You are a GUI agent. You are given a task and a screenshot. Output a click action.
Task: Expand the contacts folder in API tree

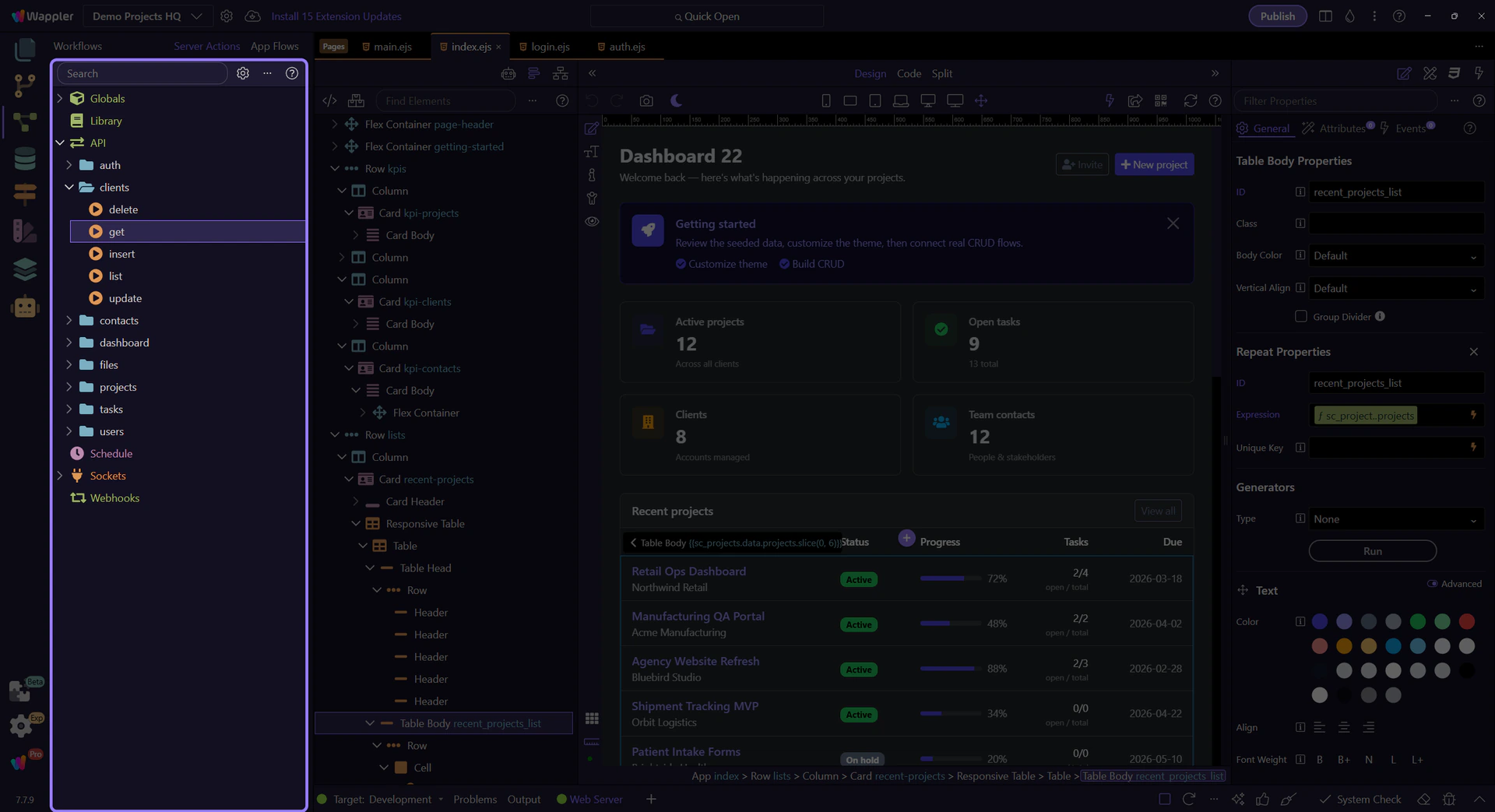coord(69,321)
